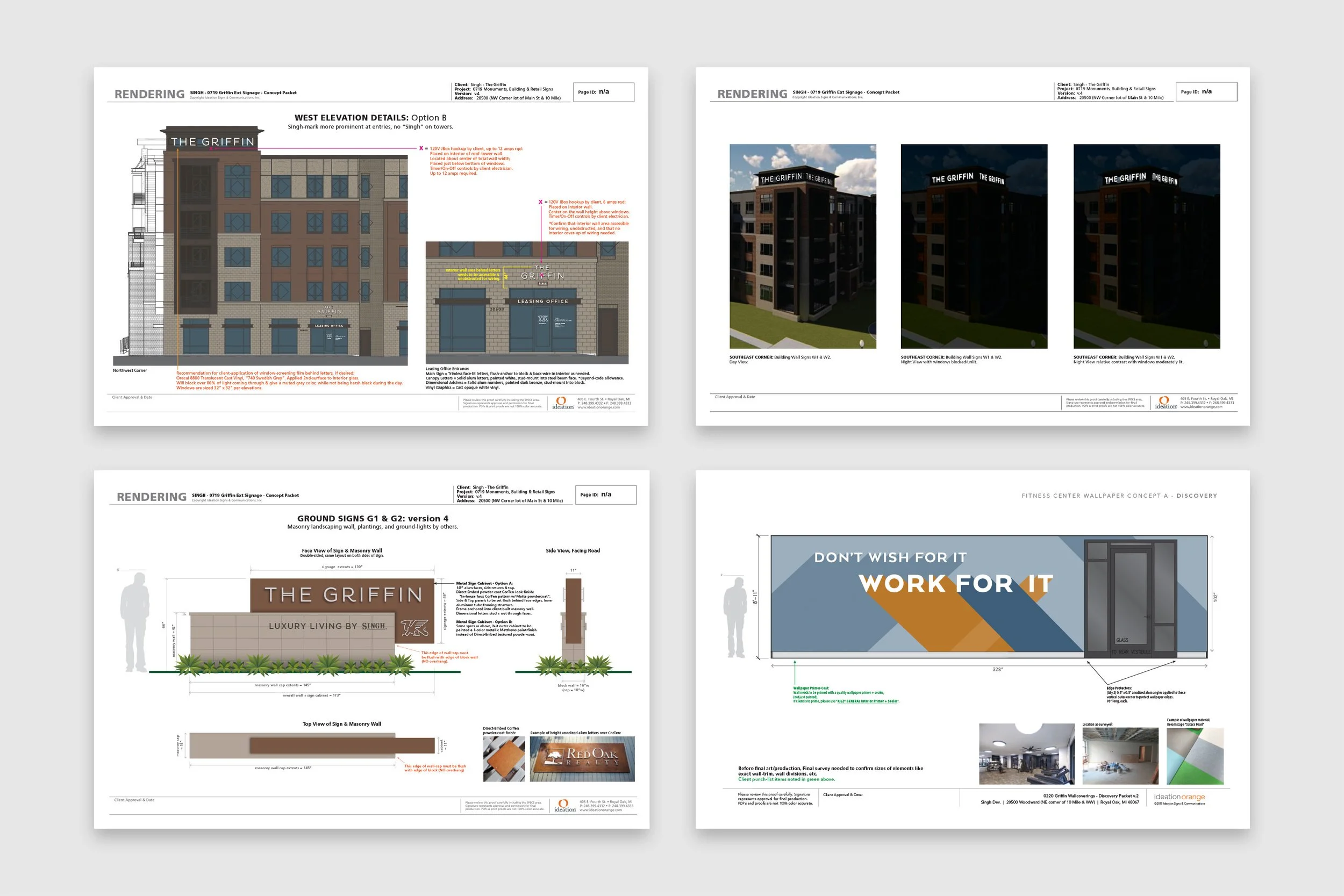The height and width of the screenshot is (896, 1344).
Task: Click the Page ID box on the Ground Signs page
Action: pyautogui.click(x=606, y=495)
